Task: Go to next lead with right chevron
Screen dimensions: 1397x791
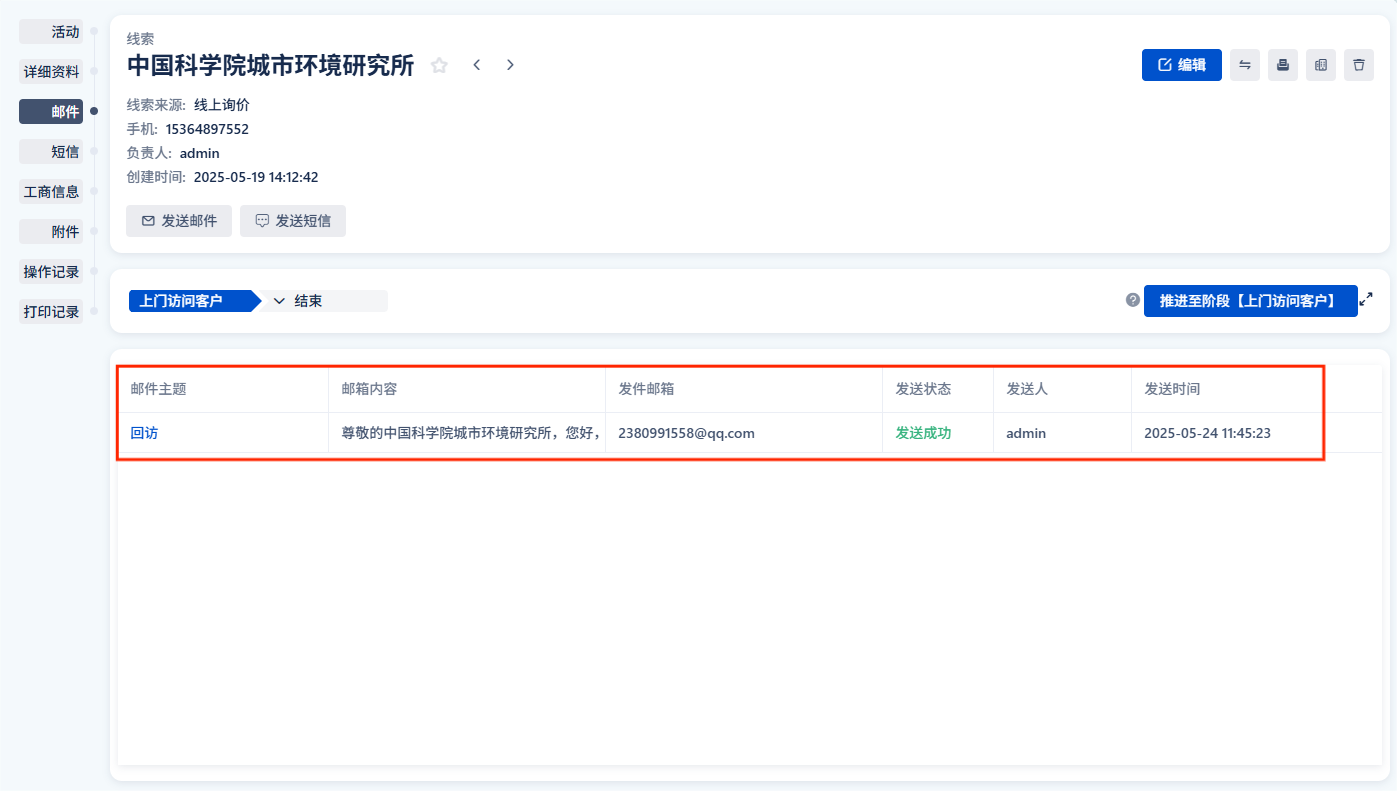Action: [510, 65]
